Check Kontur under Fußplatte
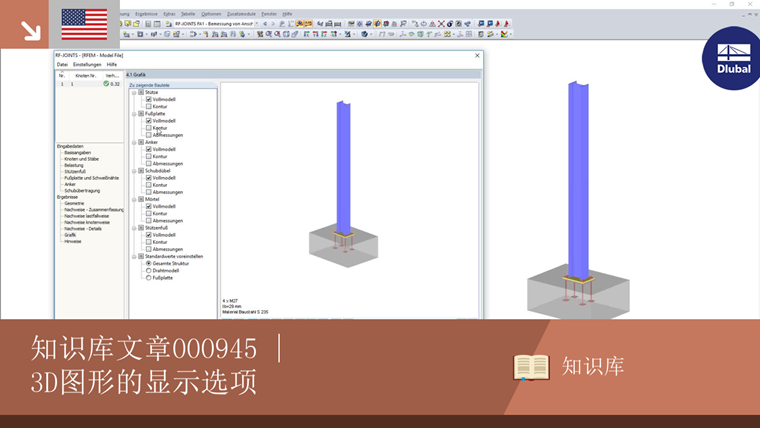This screenshot has width=760, height=428. [149, 128]
